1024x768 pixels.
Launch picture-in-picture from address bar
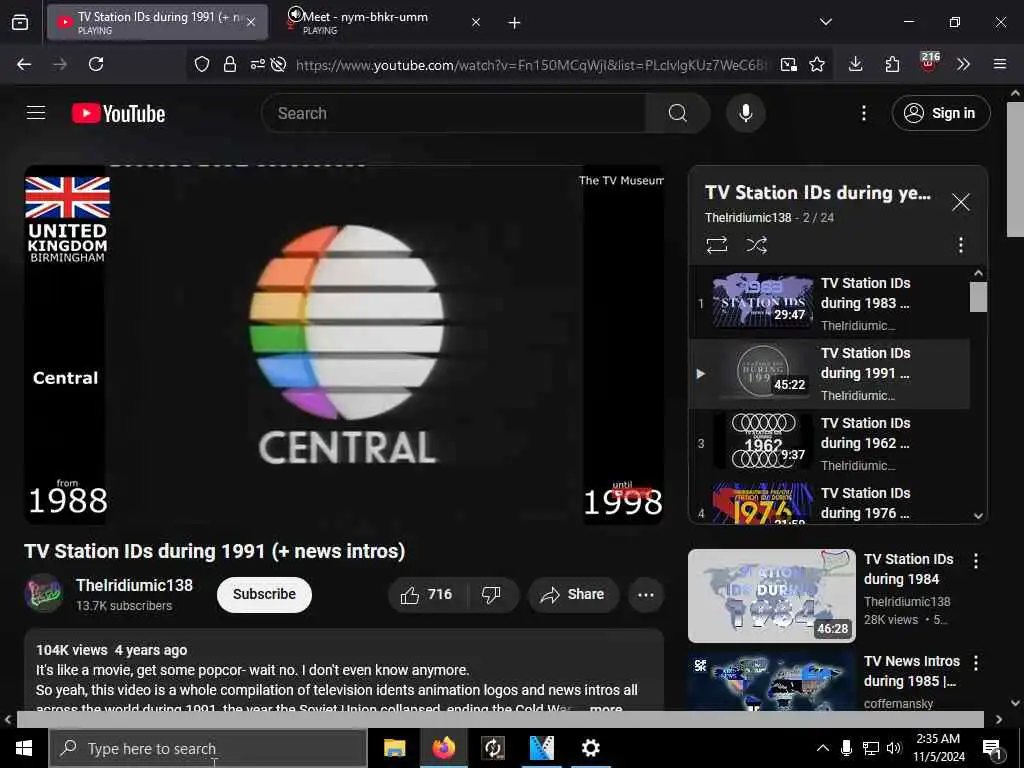(789, 64)
